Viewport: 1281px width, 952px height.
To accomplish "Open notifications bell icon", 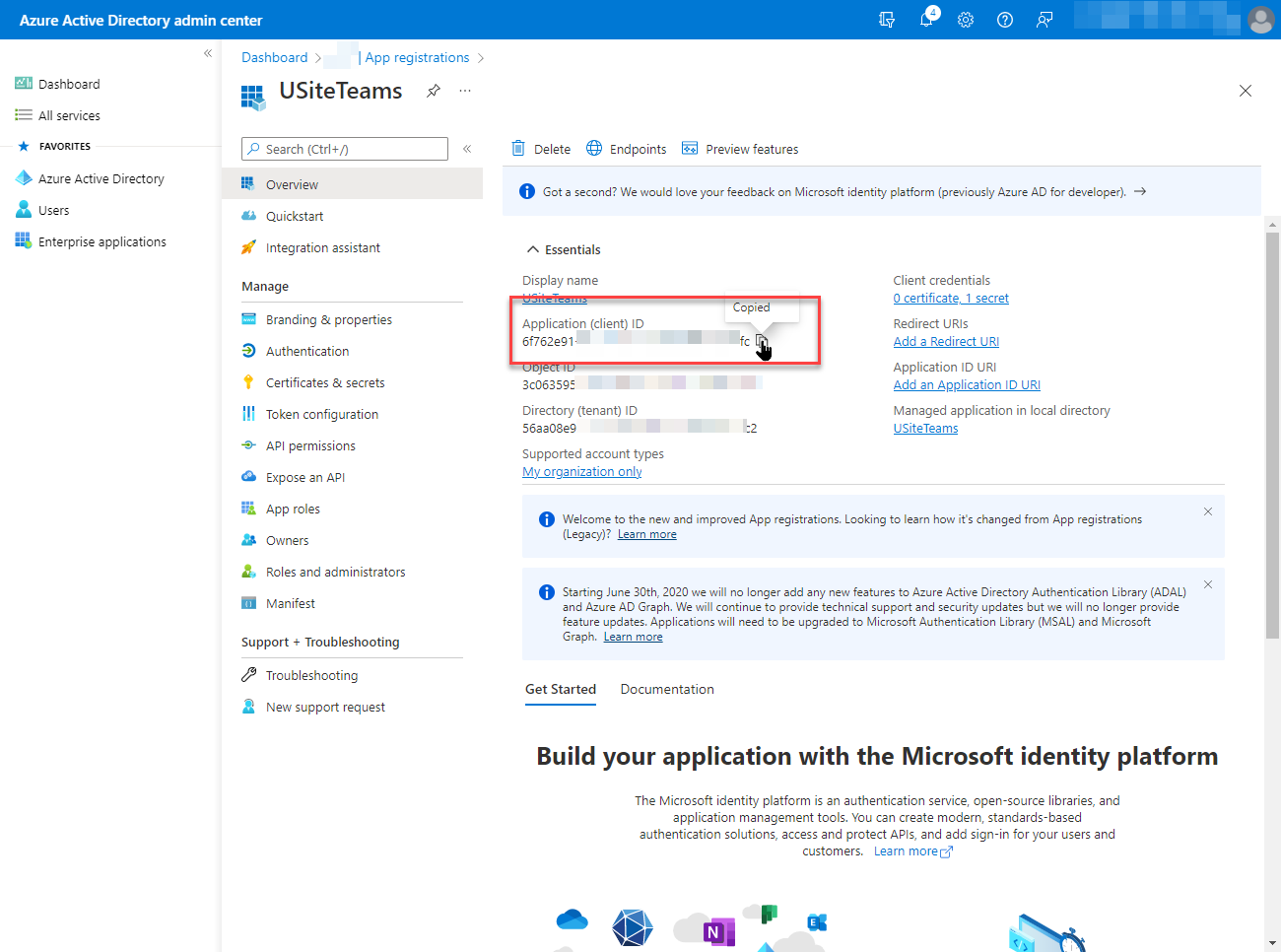I will click(926, 20).
